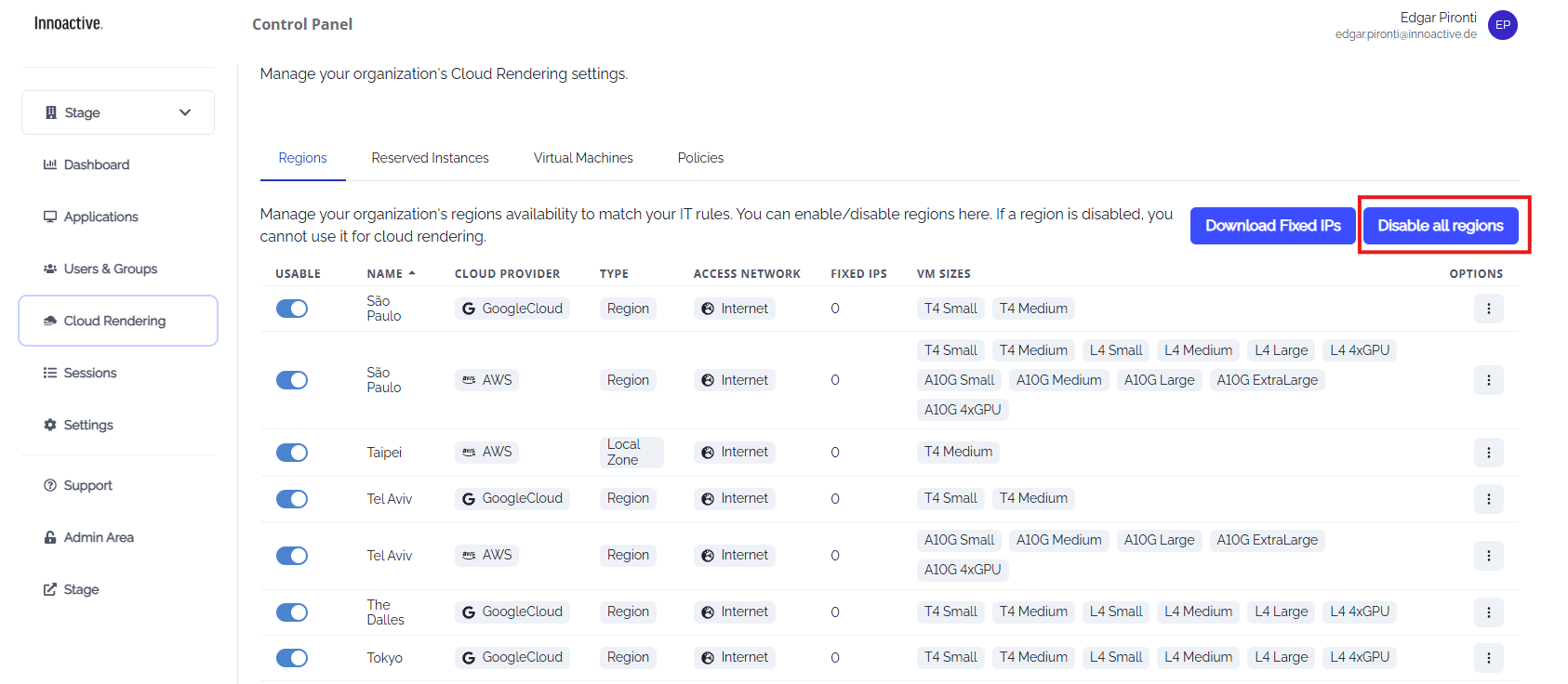This screenshot has width=1568, height=684.
Task: Disable the São Paulo GoogleCloud region toggle
Action: click(x=292, y=309)
